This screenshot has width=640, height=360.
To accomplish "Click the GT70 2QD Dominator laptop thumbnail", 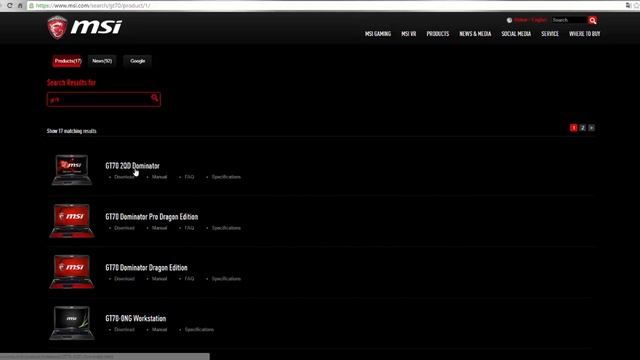I will tap(71, 169).
